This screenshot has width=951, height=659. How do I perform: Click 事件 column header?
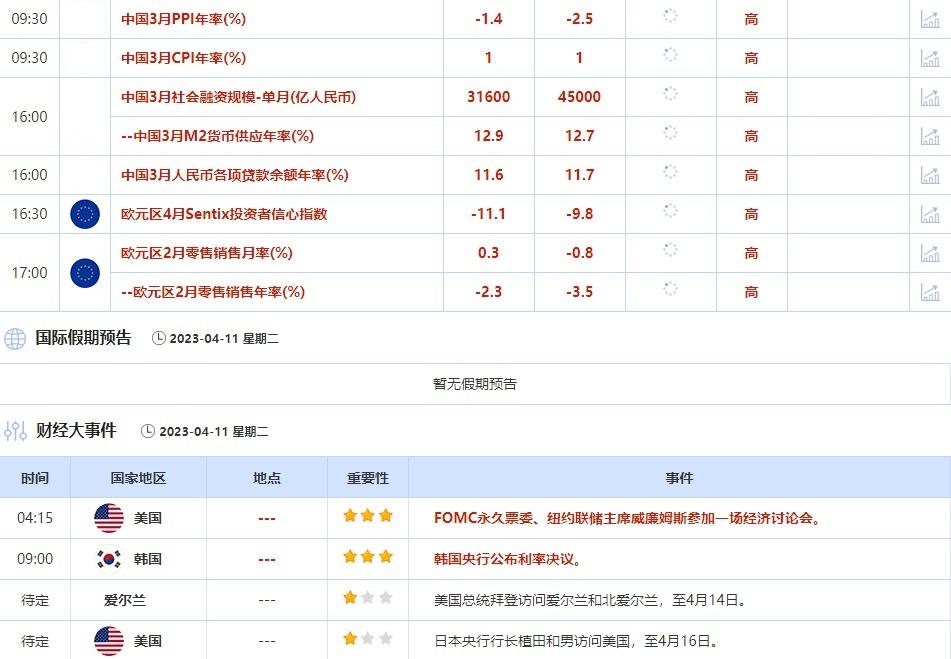[679, 478]
